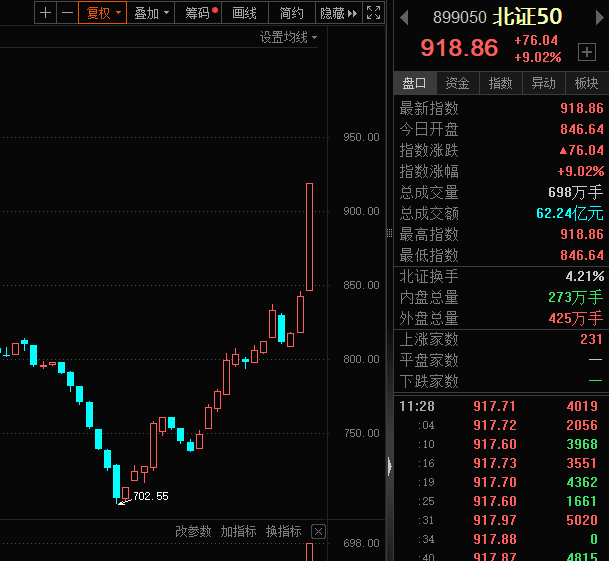Click 换指标 to change indicator
Image resolution: width=609 pixels, height=561 pixels.
pos(283,531)
